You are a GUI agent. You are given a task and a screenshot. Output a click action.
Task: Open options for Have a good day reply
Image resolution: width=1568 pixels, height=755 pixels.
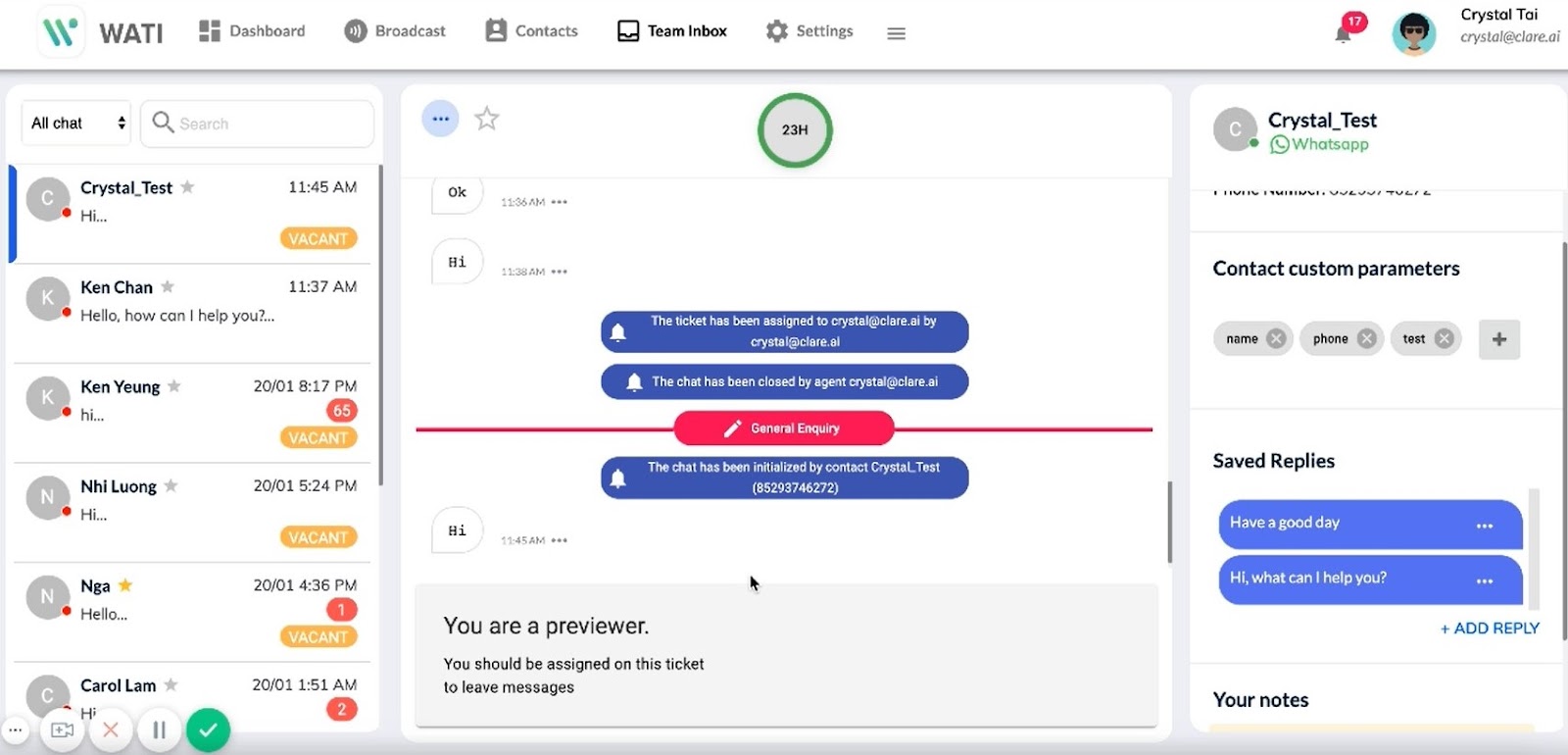coord(1485,526)
